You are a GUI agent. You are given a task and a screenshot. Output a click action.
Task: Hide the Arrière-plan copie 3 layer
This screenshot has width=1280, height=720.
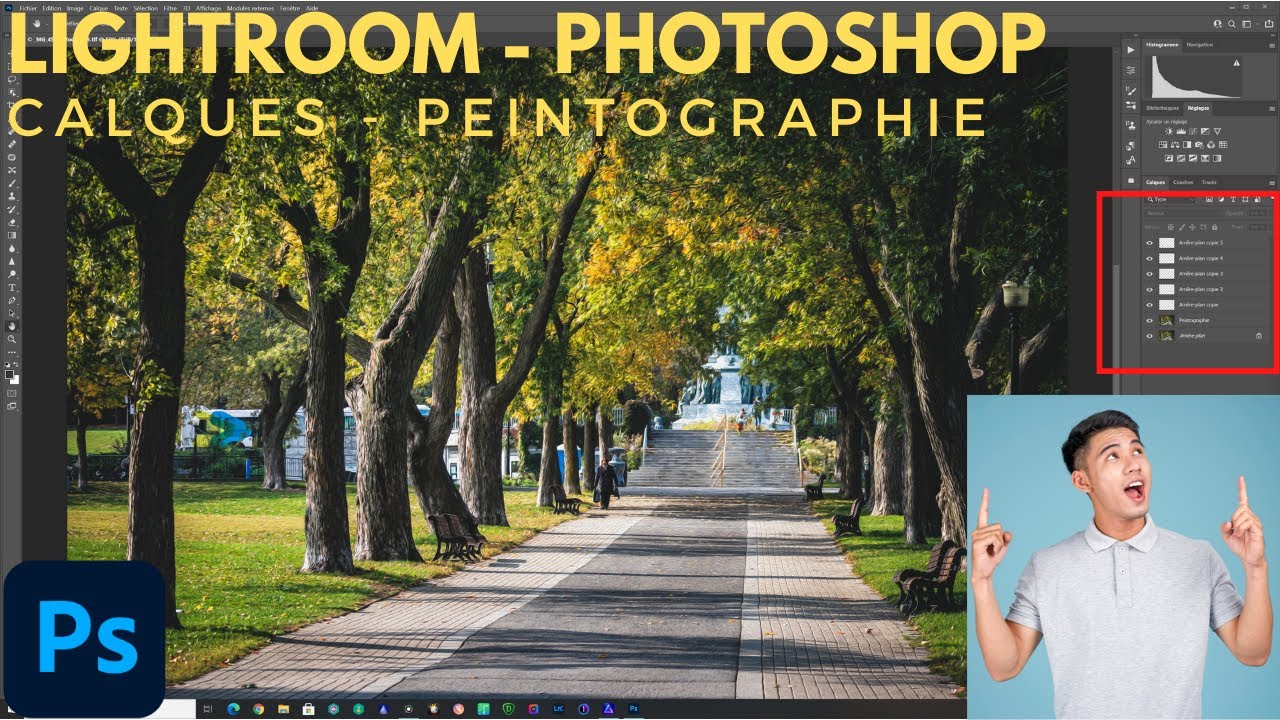tap(1149, 274)
